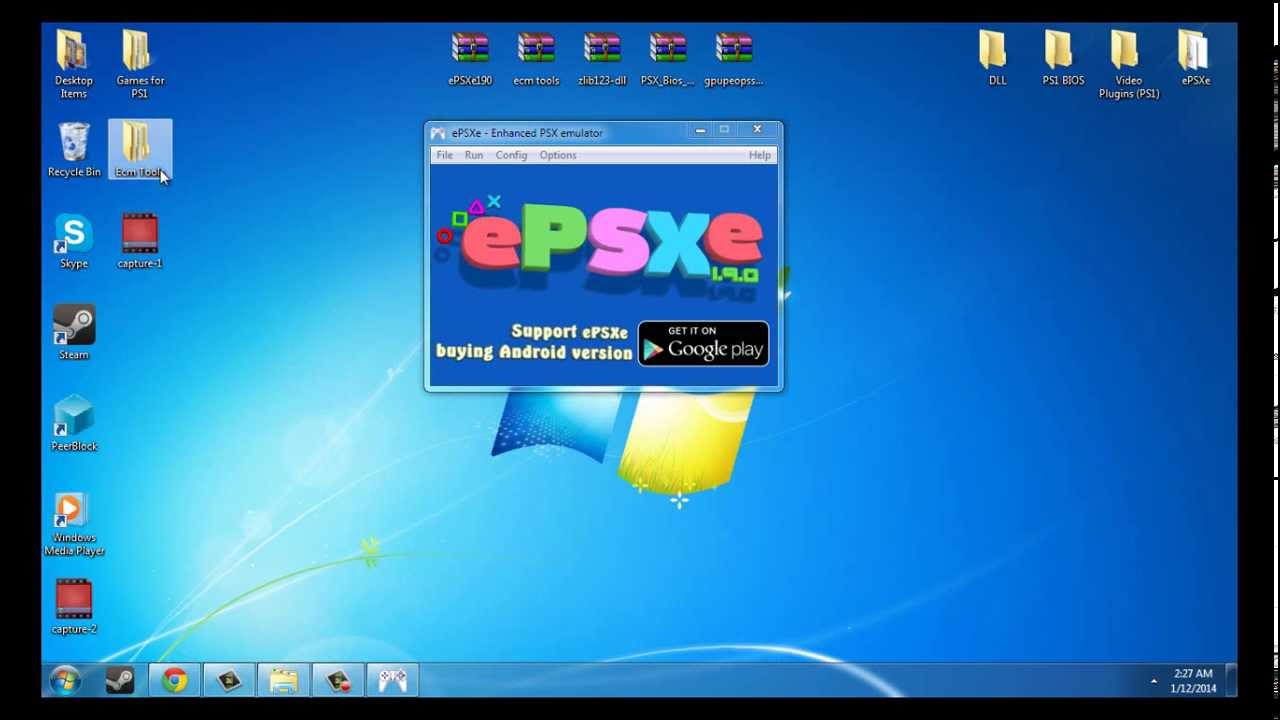The width and height of the screenshot is (1280, 720).
Task: Open the Windows Start menu
Action: [66, 681]
